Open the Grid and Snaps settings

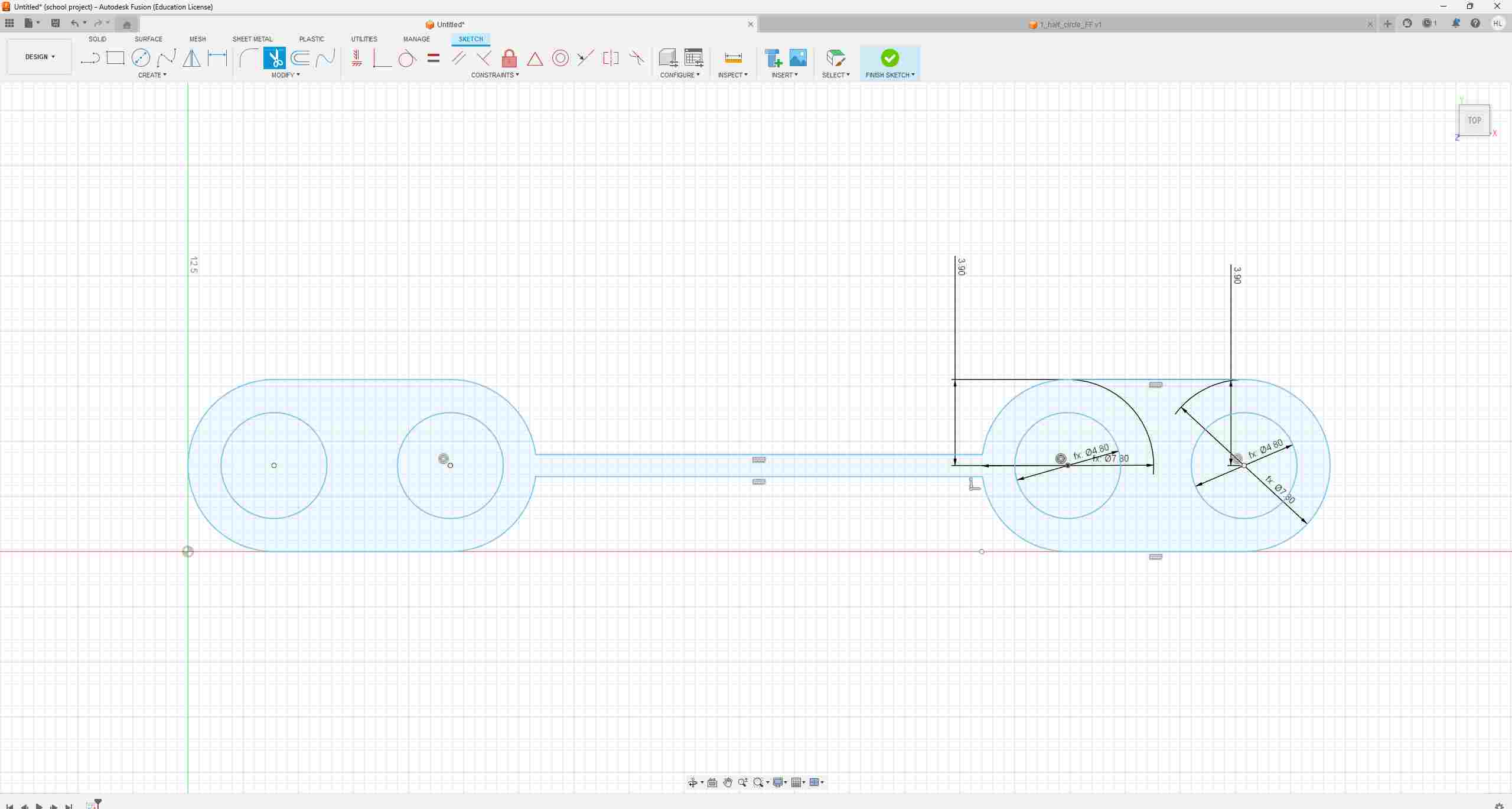pos(799,782)
